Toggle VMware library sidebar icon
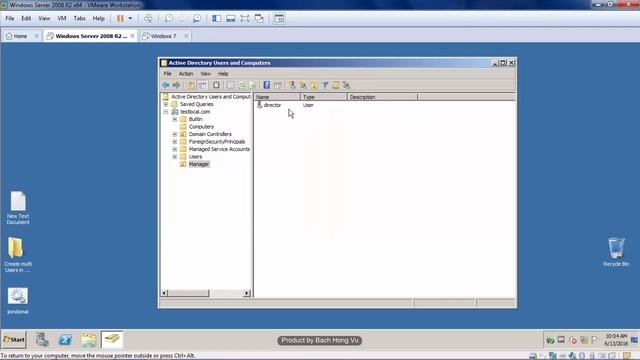Viewport: 640px width, 360px height. click(x=216, y=18)
